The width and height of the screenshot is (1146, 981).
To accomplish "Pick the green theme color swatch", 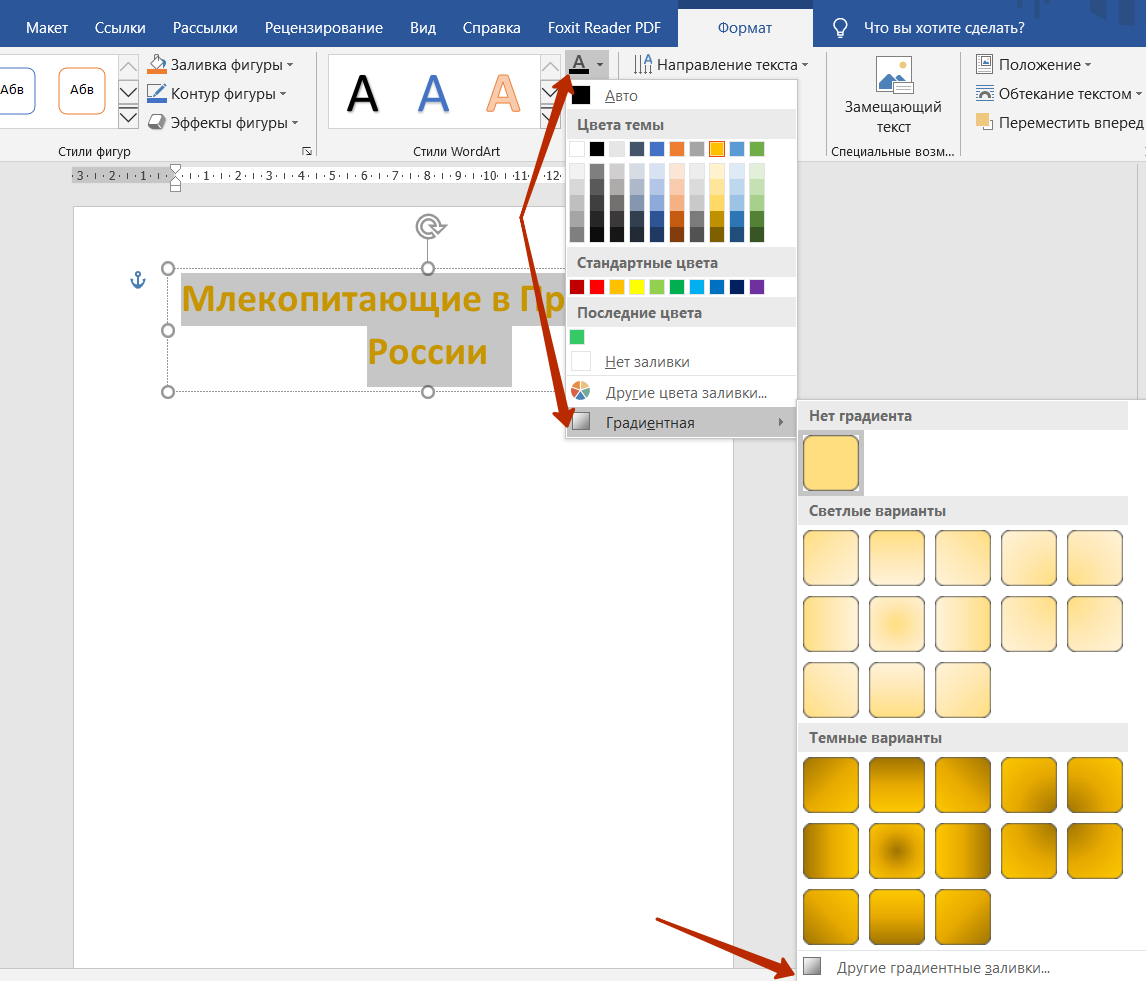I will (x=757, y=149).
